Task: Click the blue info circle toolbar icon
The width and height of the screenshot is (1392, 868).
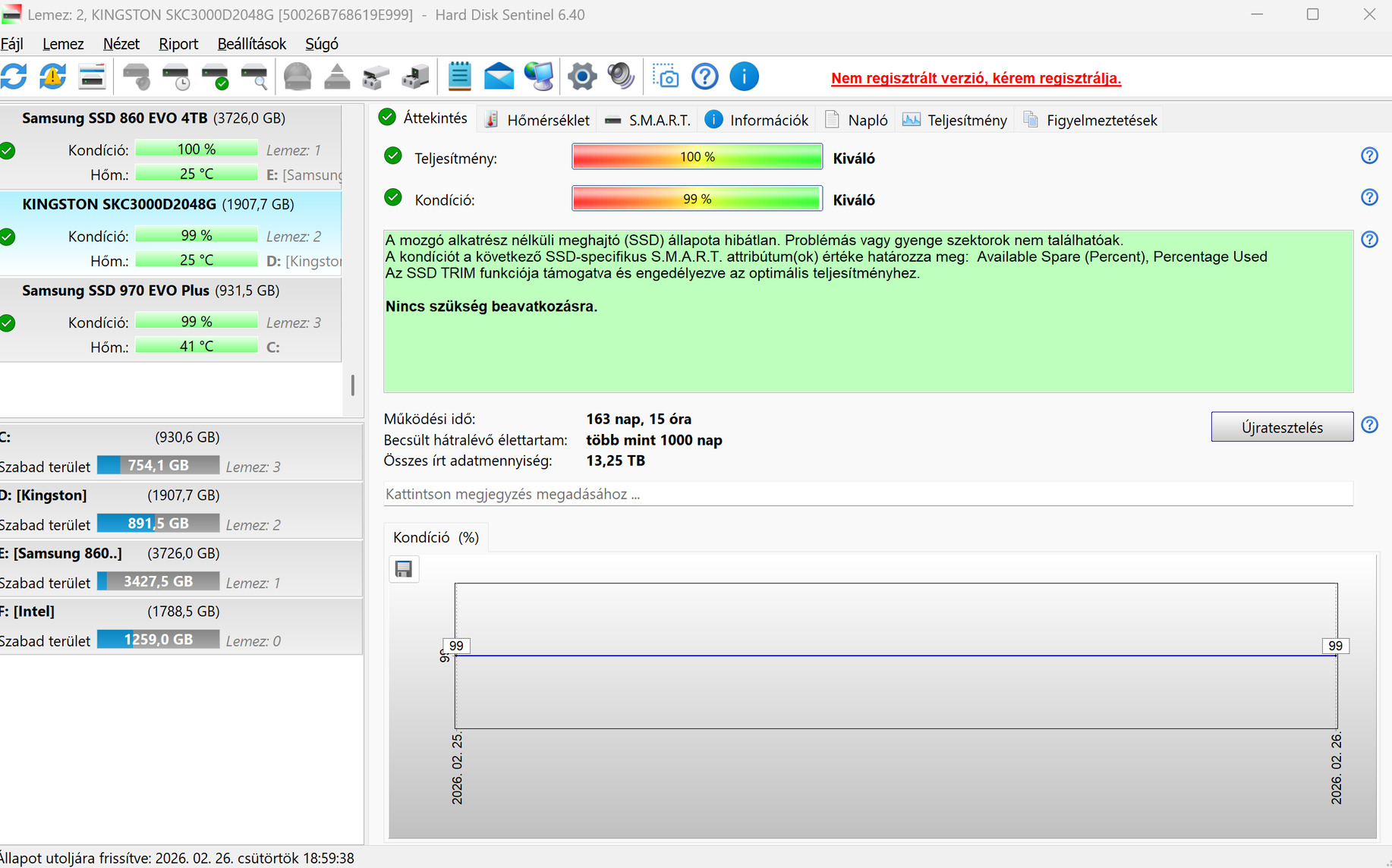Action: click(745, 77)
